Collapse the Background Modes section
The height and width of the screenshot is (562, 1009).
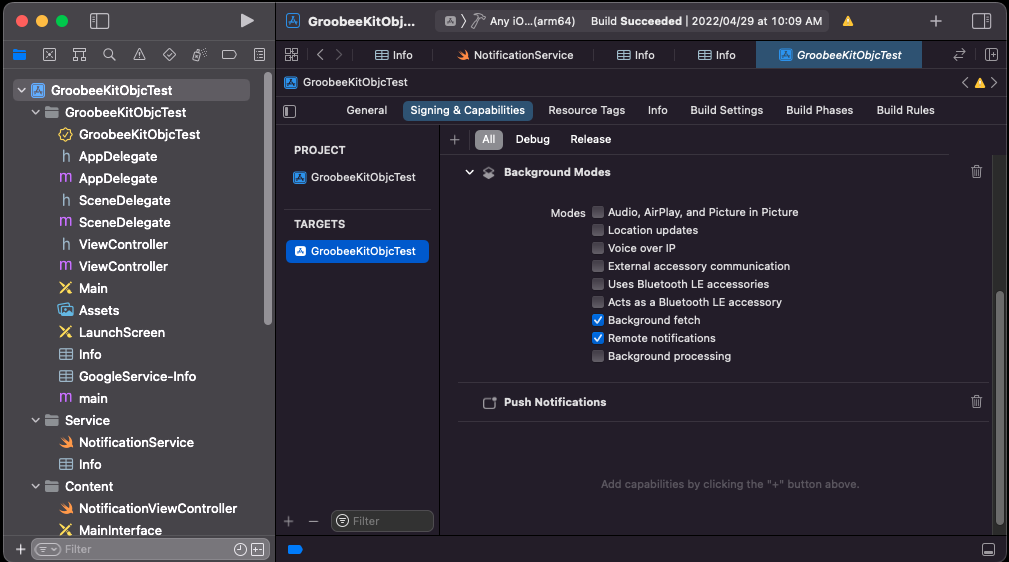[470, 172]
